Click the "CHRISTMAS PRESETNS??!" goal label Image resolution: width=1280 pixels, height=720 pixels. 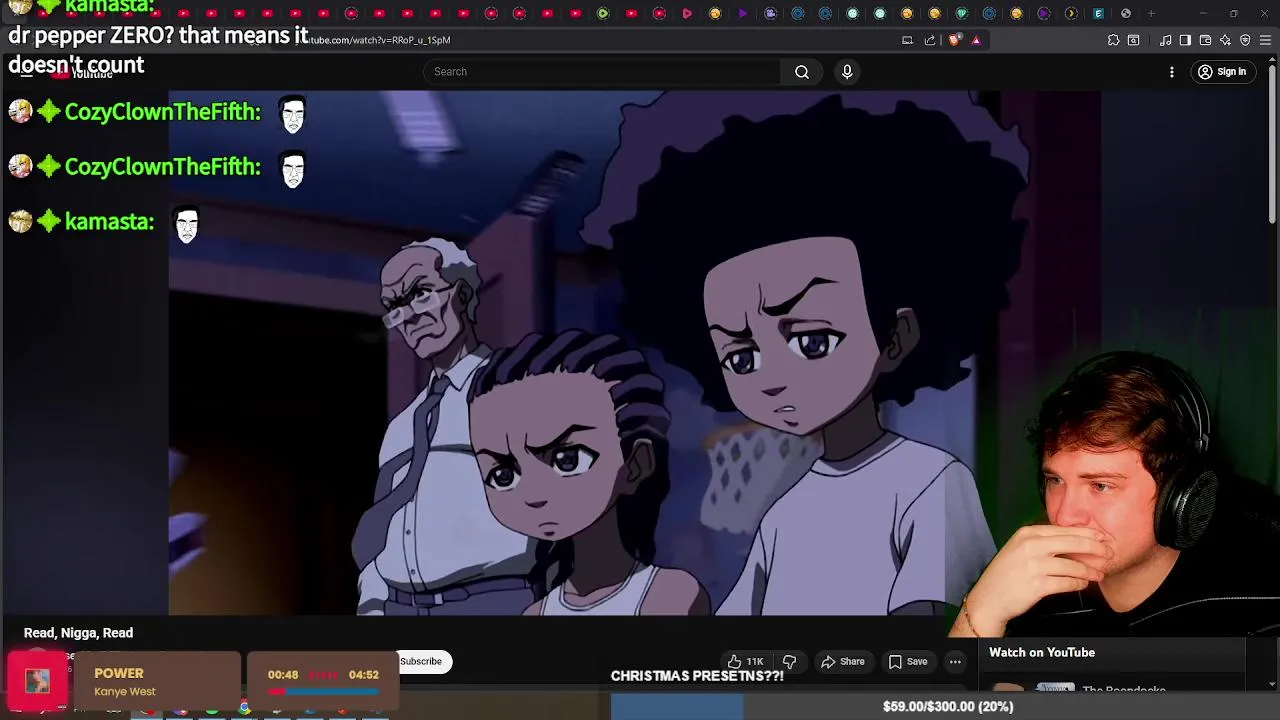[x=697, y=676]
